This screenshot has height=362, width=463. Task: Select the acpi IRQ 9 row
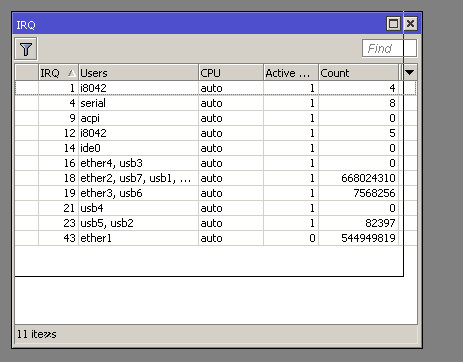click(216, 118)
